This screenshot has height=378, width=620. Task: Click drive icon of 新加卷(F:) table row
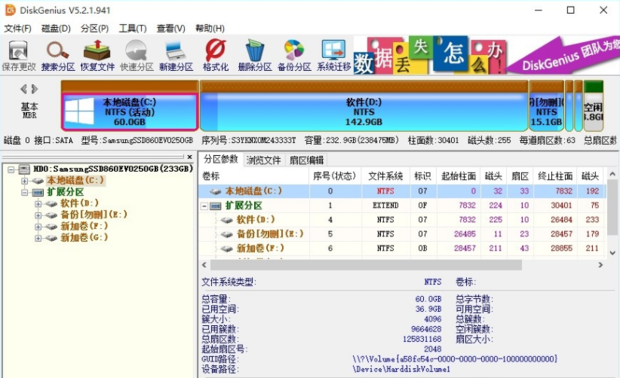point(227,248)
